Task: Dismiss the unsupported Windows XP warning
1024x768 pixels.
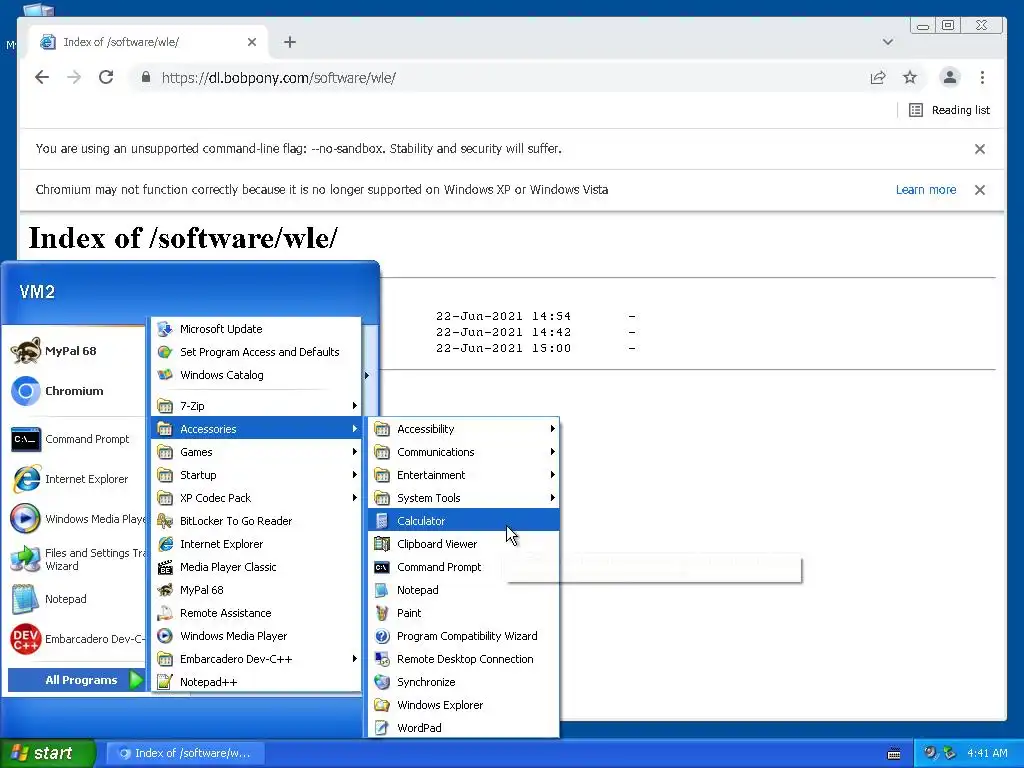Action: 980,190
